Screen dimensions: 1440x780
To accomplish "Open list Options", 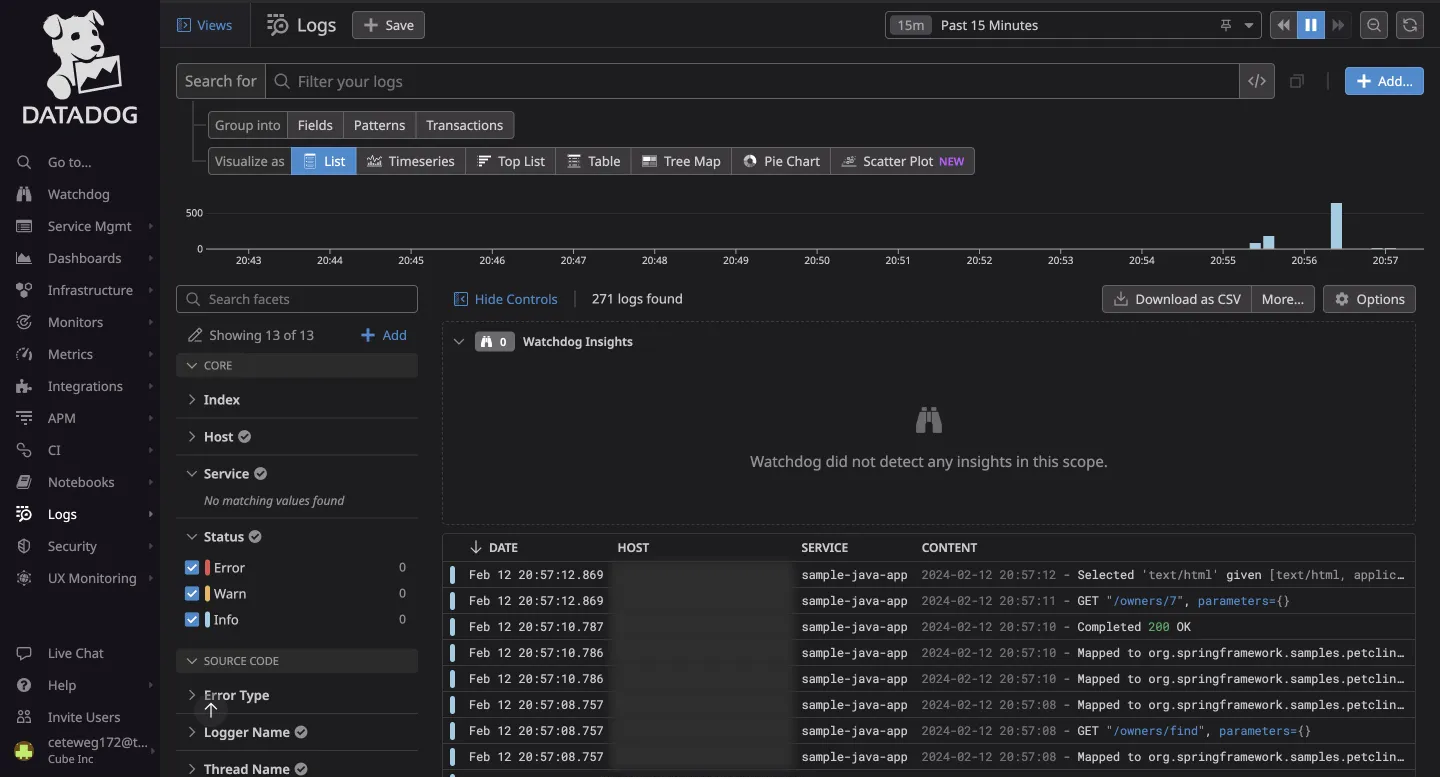I will point(1369,299).
